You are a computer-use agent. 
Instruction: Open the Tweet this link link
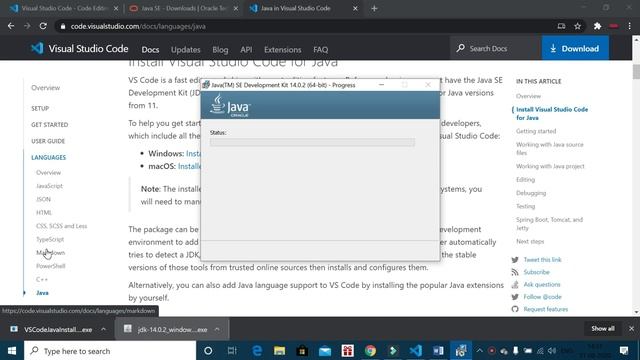pyautogui.click(x=542, y=260)
